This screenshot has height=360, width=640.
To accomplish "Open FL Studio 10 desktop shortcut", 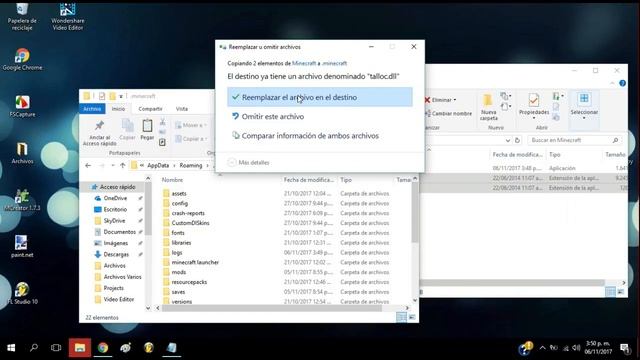I will point(22,293).
